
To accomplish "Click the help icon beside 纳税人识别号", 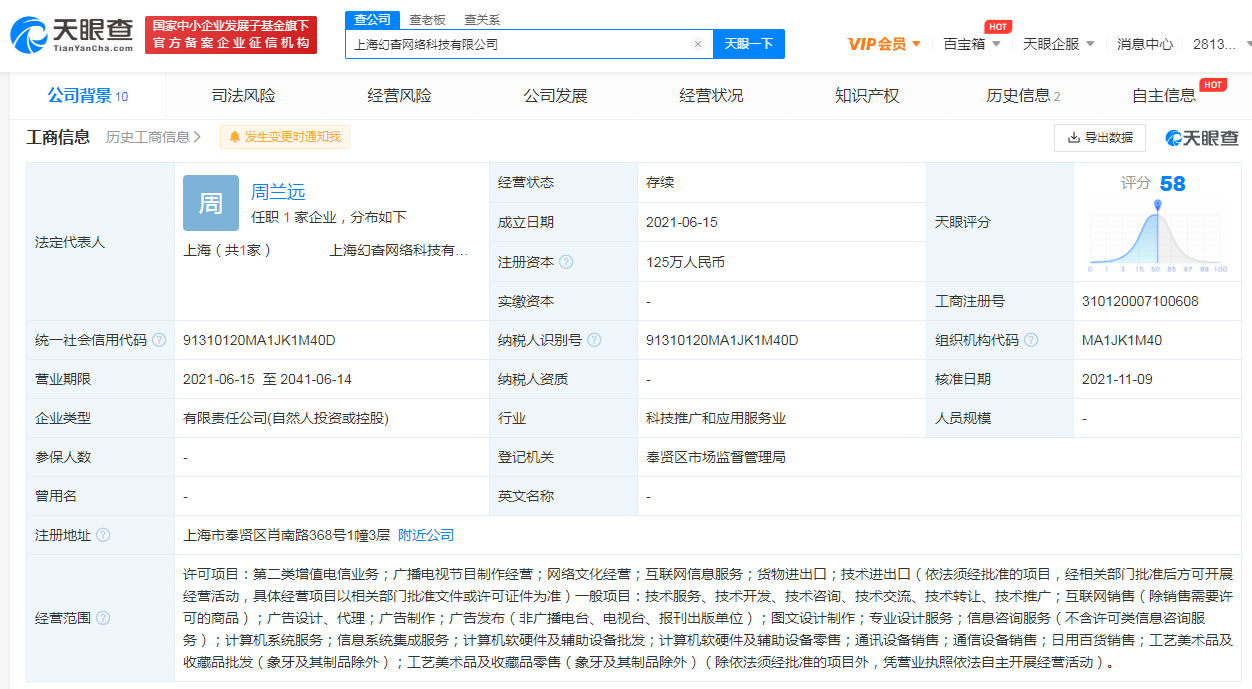I will (x=595, y=341).
